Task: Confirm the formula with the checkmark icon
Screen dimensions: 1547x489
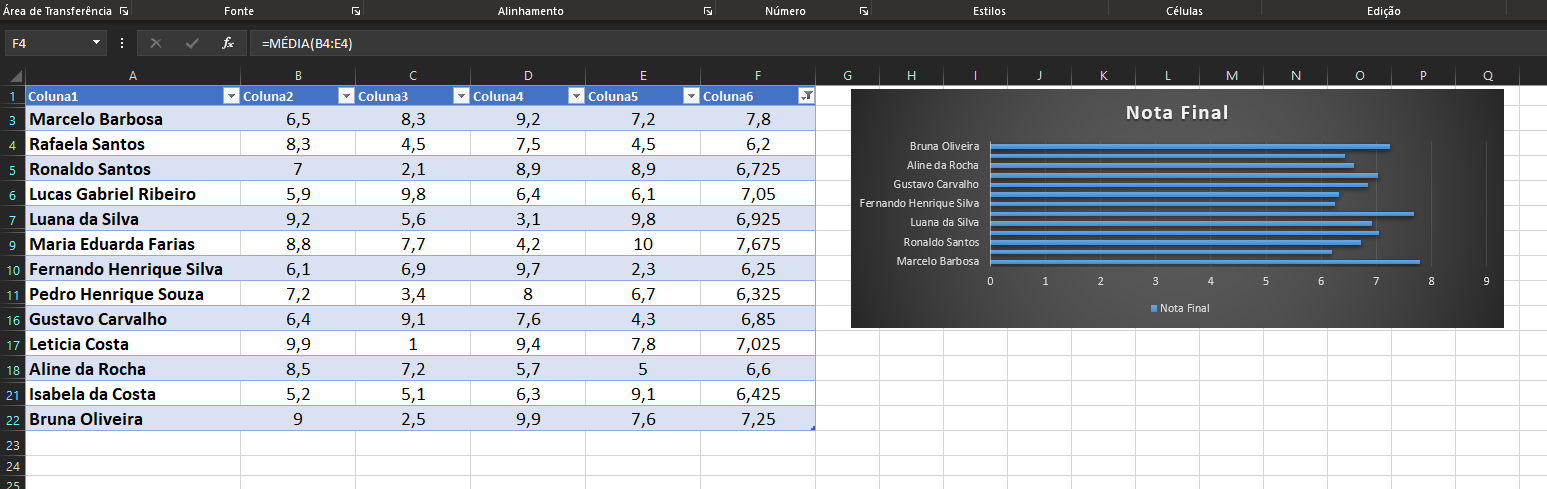Action: [x=192, y=43]
